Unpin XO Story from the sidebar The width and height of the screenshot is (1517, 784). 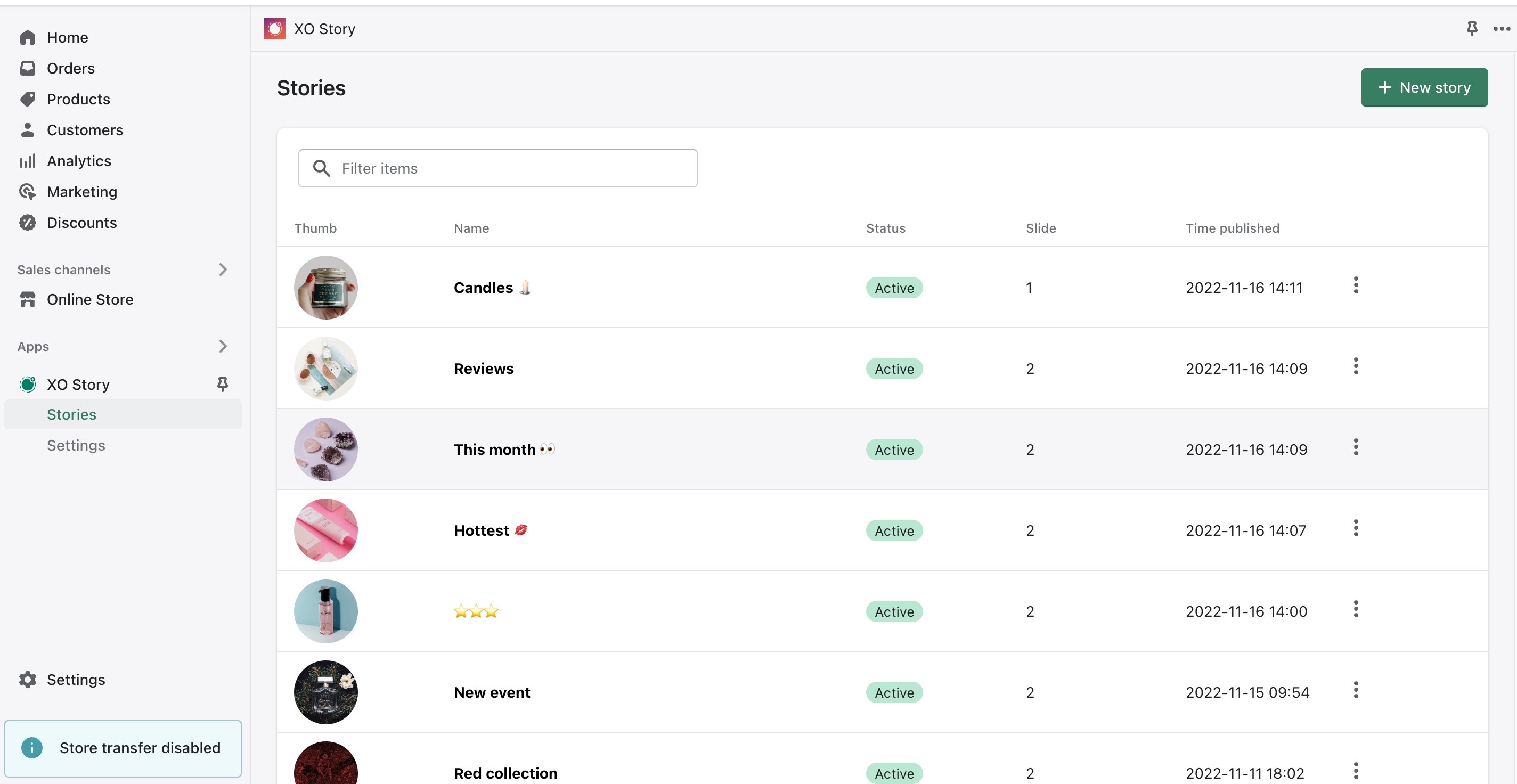pyautogui.click(x=223, y=383)
